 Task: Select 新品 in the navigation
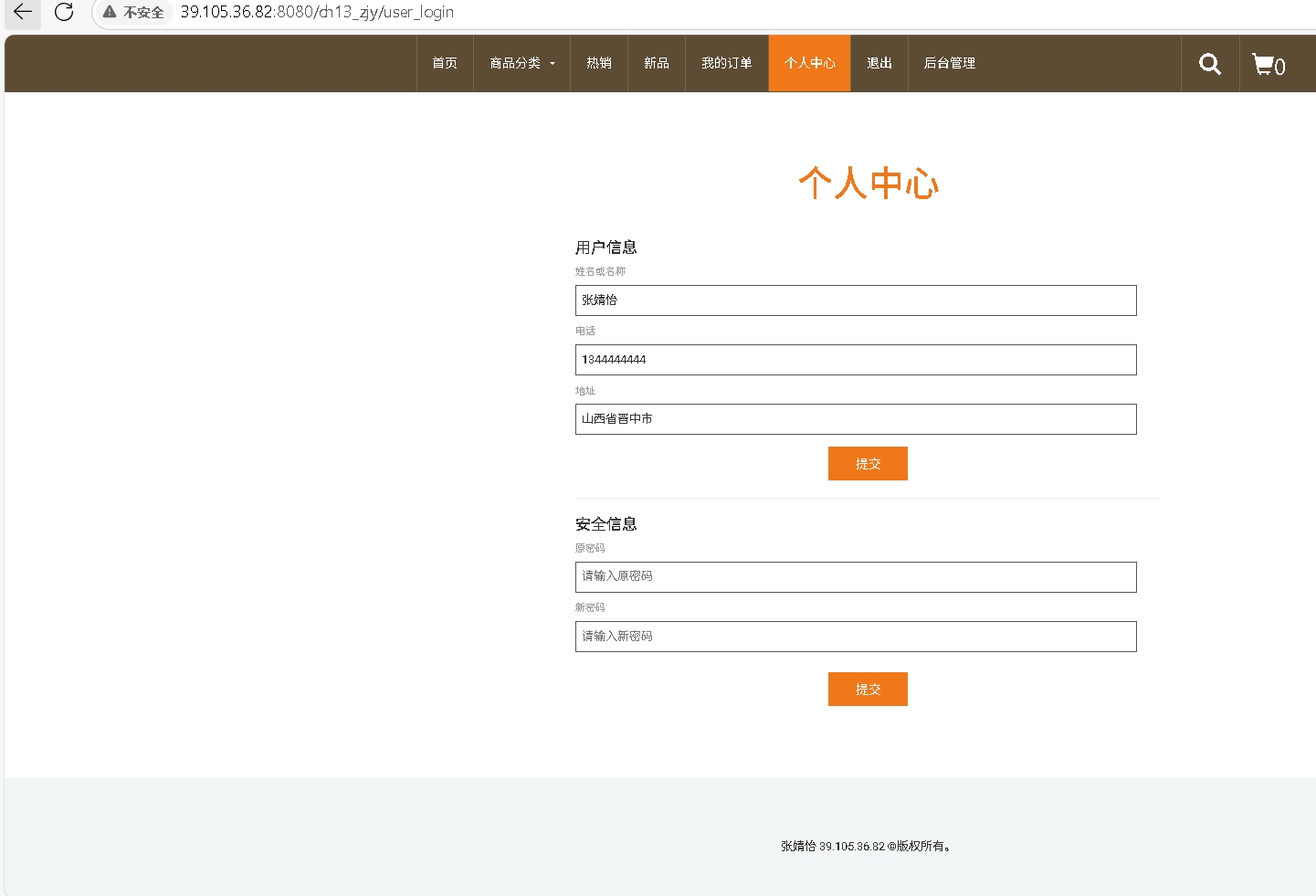point(656,63)
